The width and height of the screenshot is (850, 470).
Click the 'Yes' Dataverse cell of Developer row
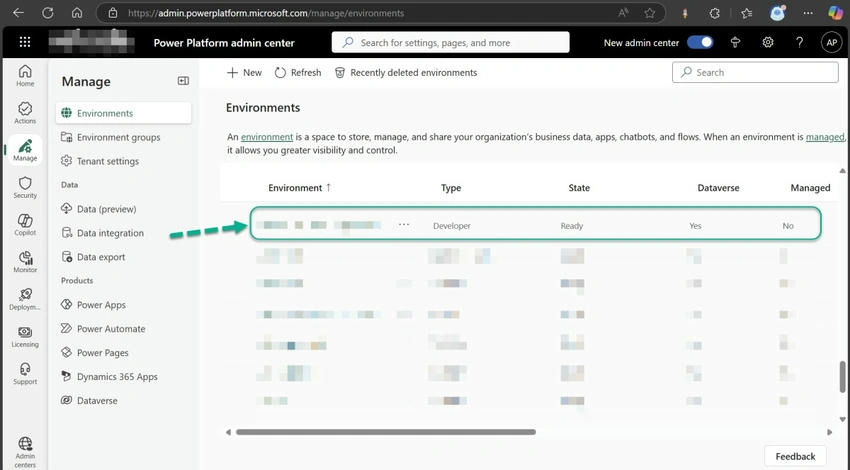[x=695, y=226]
